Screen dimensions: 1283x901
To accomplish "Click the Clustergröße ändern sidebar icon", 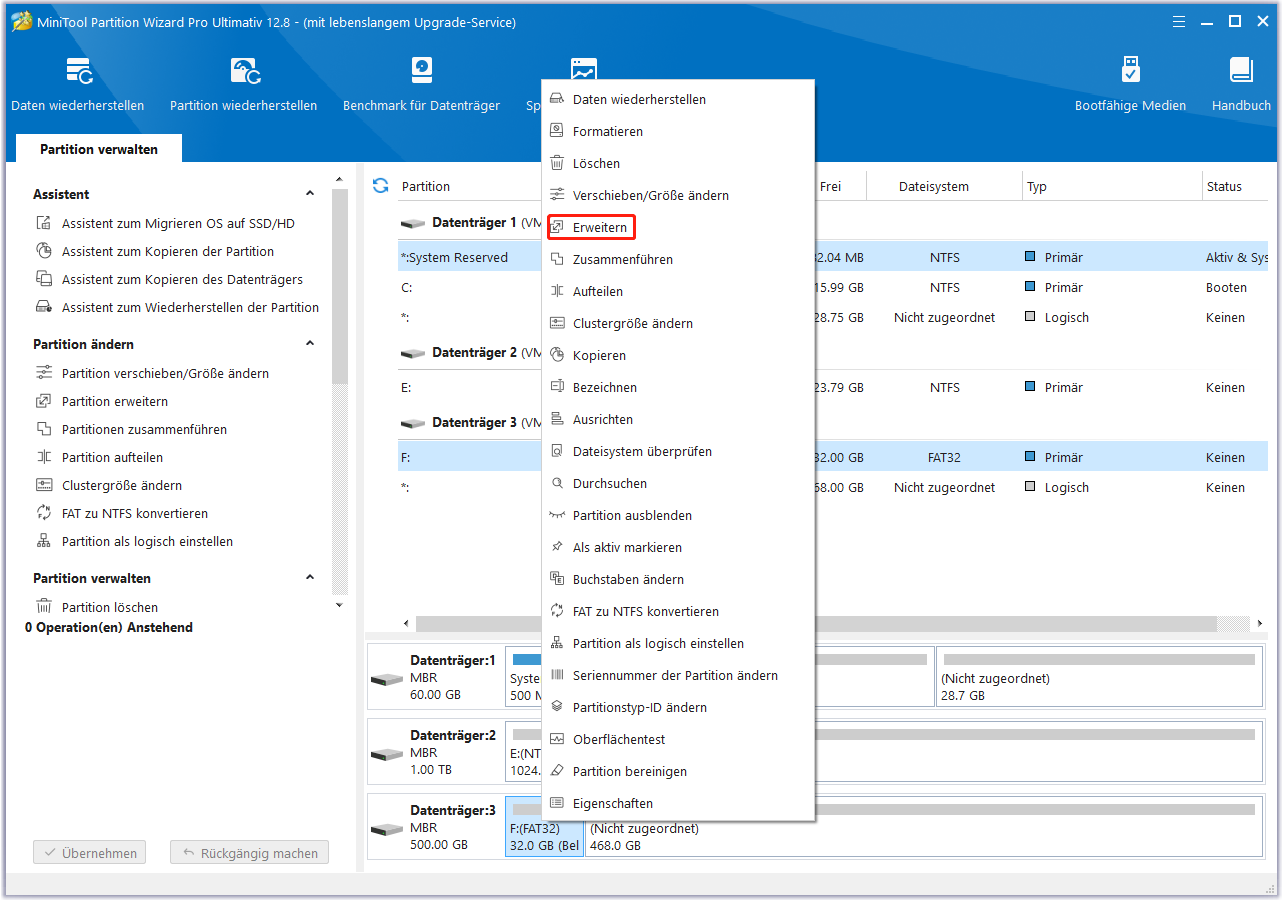I will click(x=44, y=485).
